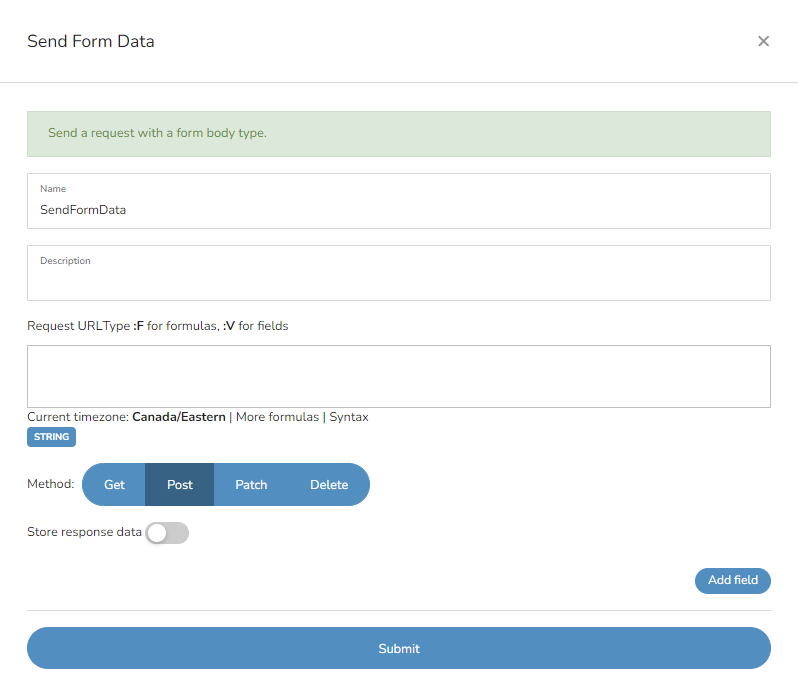Click the Request URL text area

coord(398,377)
